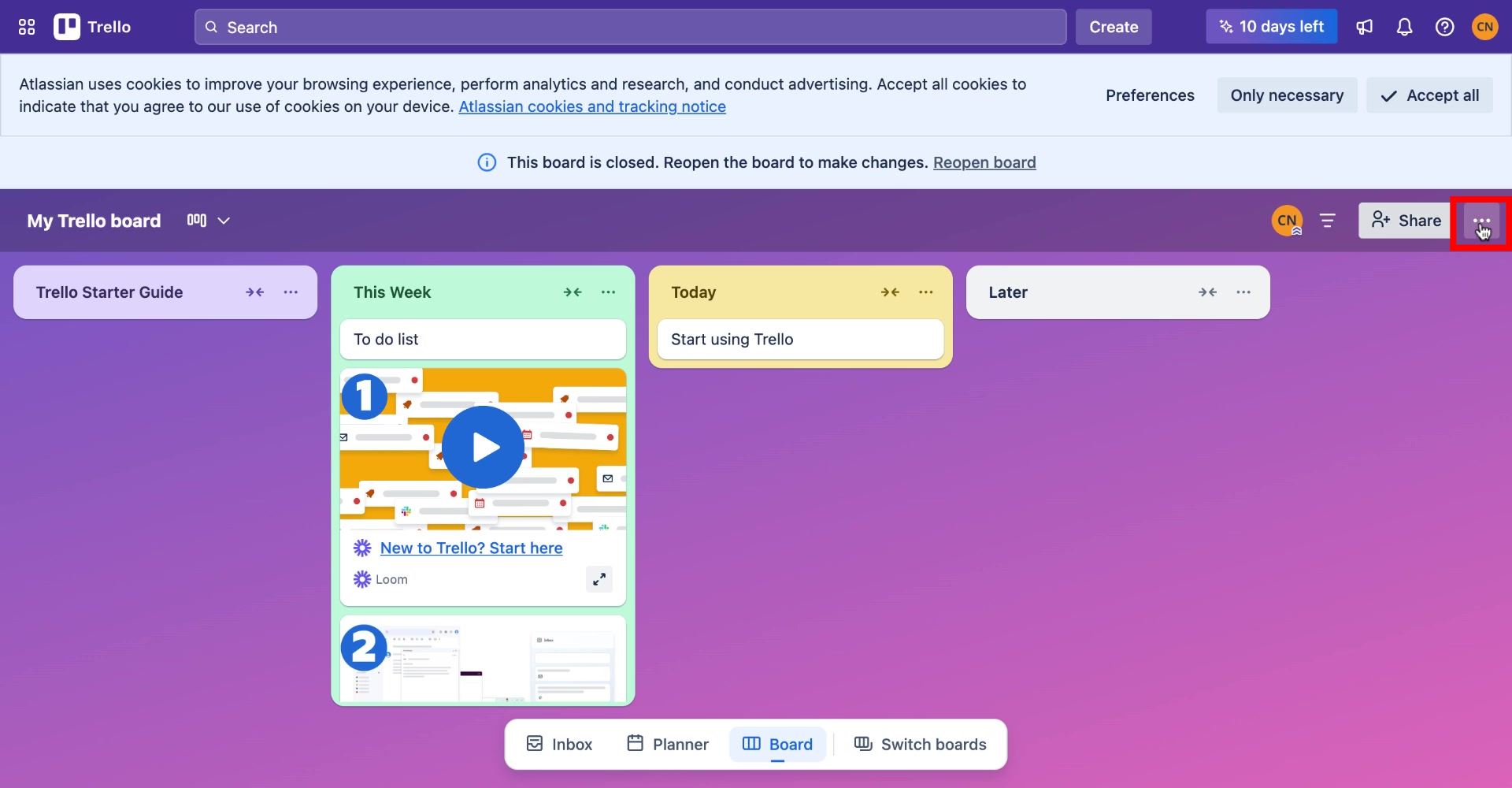
Task: Expand the Loom attachment with the arrows icon
Action: pyautogui.click(x=598, y=578)
